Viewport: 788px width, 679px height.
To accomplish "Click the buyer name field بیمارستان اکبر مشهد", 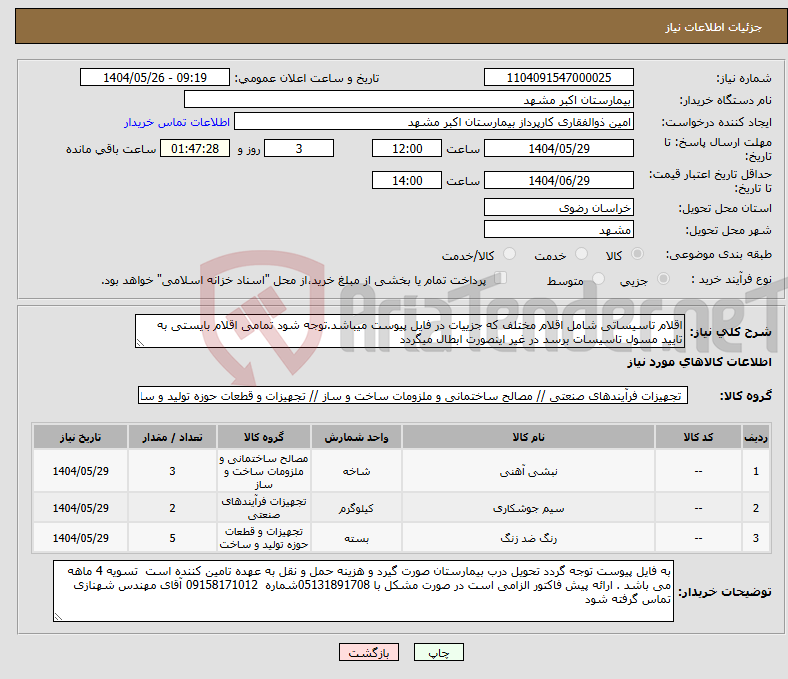I will (x=409, y=100).
